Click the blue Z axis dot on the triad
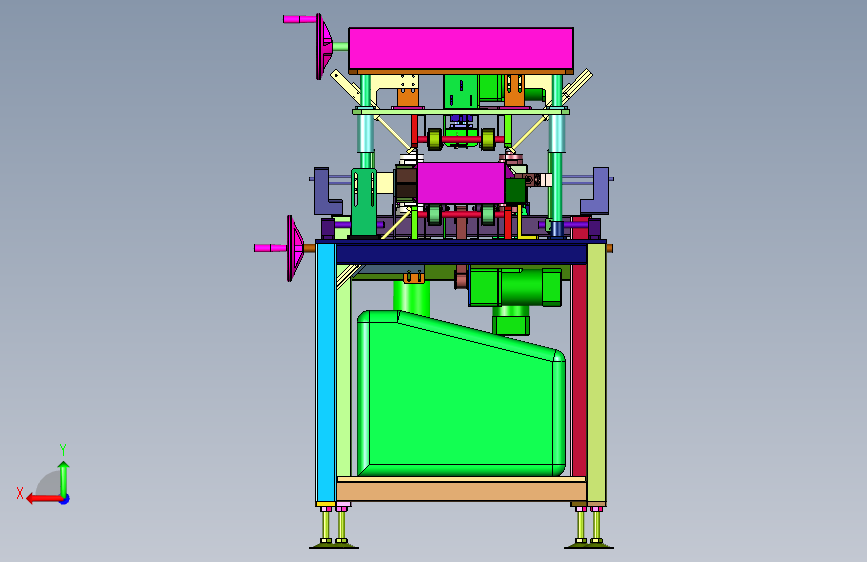Viewport: 867px width, 562px height. click(x=65, y=500)
